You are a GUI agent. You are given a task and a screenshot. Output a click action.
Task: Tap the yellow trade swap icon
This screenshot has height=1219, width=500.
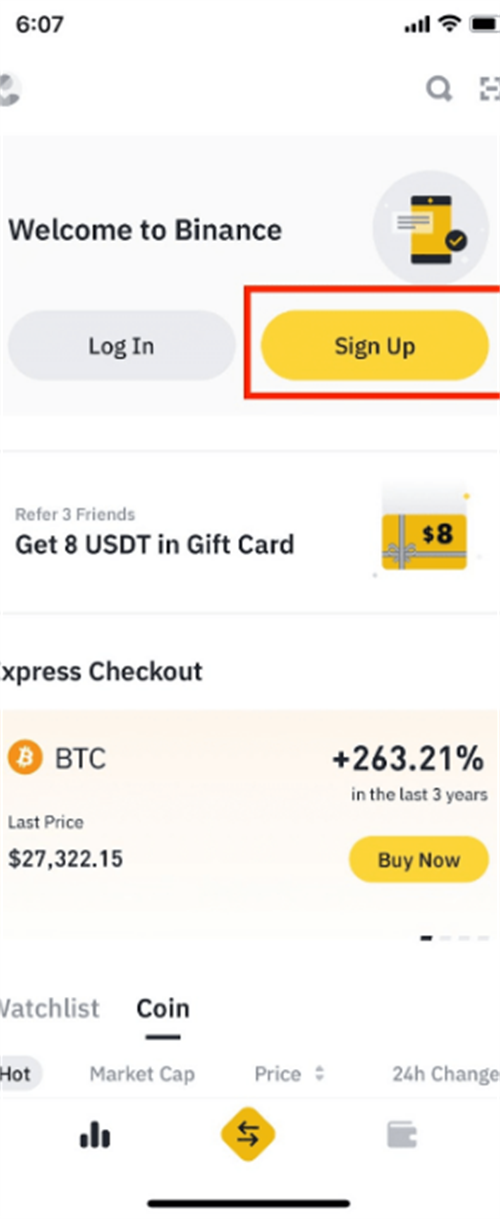coord(248,1134)
